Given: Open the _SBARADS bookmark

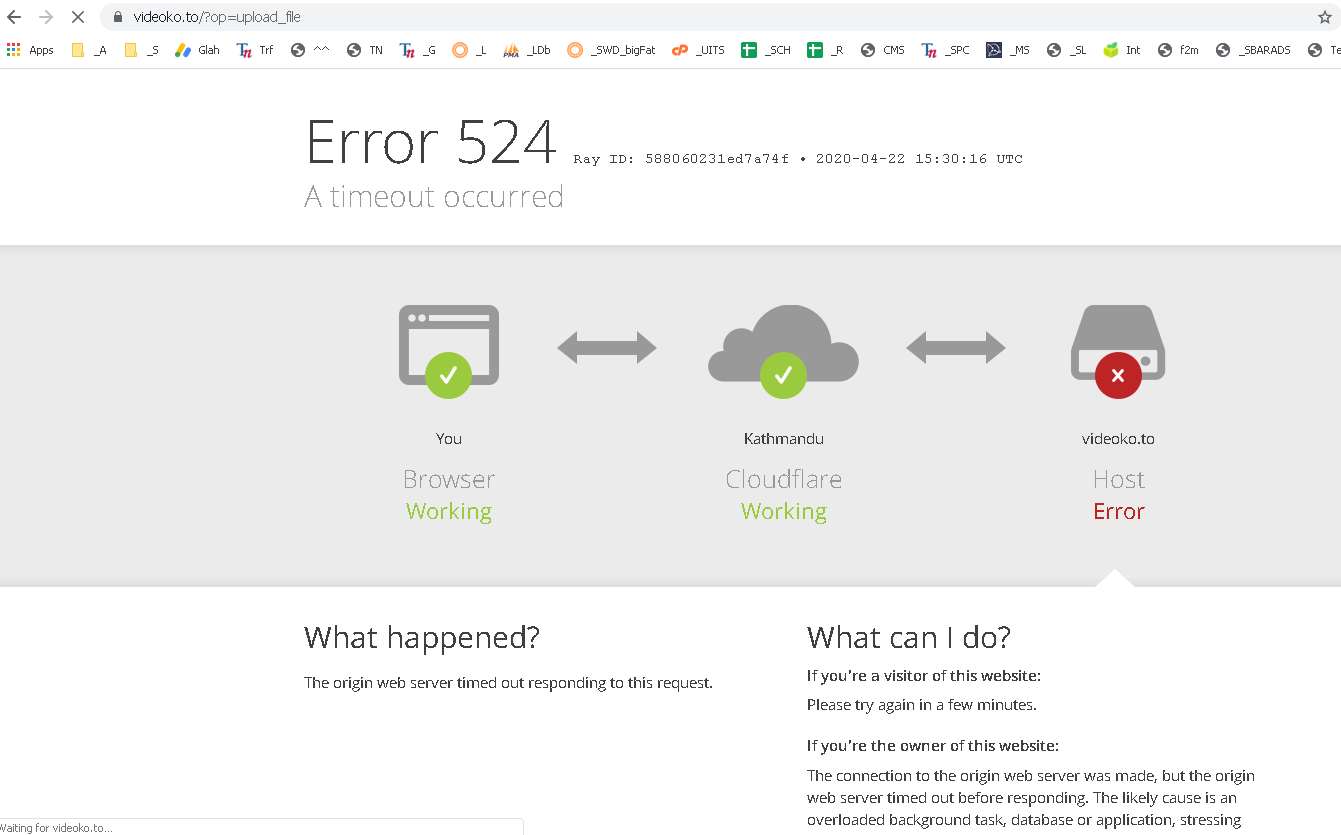Looking at the screenshot, I should coord(1253,50).
